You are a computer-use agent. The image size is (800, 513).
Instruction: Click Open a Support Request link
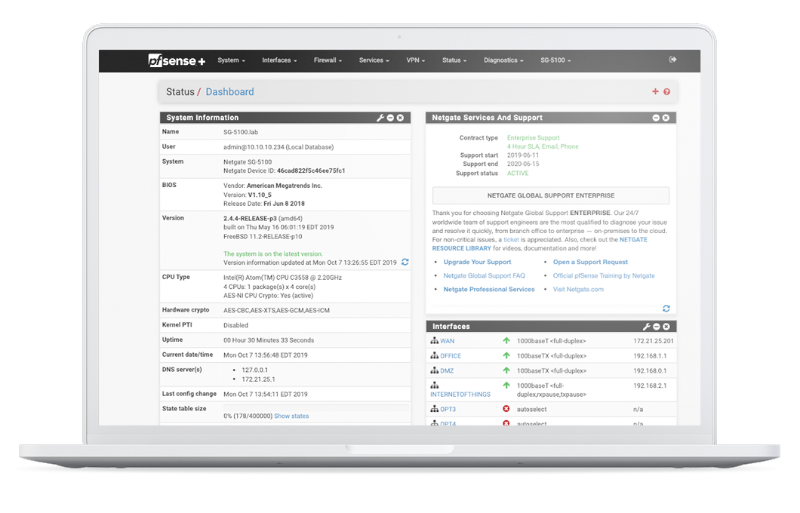point(590,262)
